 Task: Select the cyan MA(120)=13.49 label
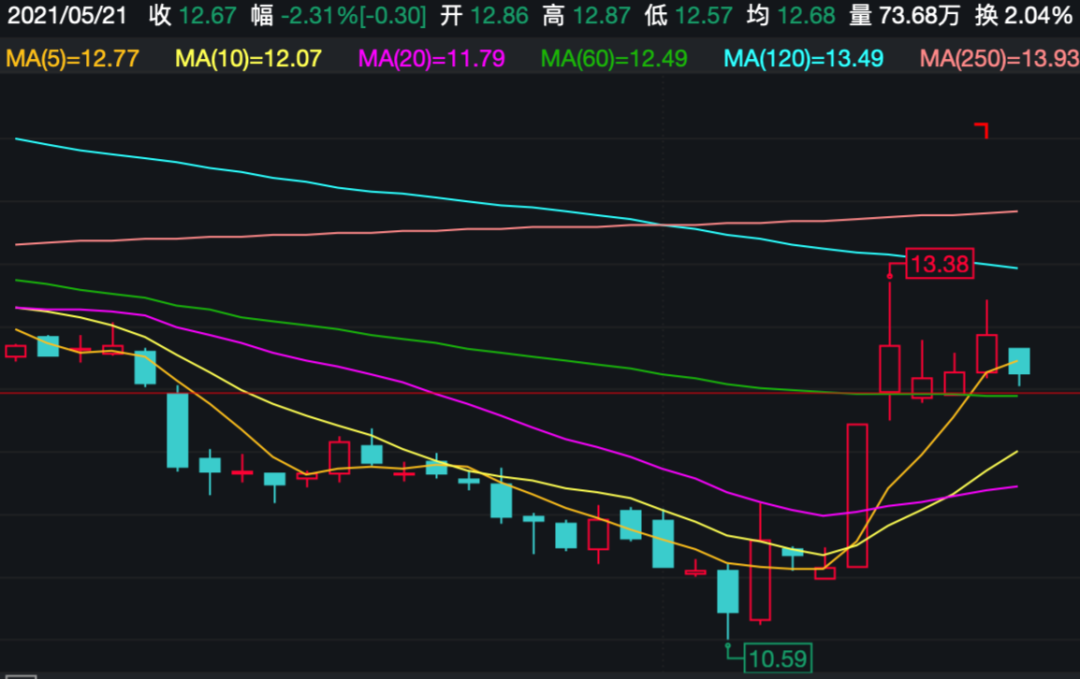[x=803, y=59]
